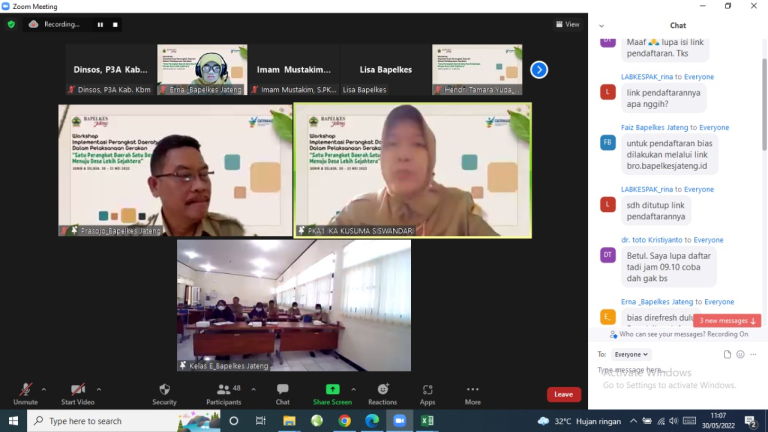Open Excel from taskbar

[427, 421]
